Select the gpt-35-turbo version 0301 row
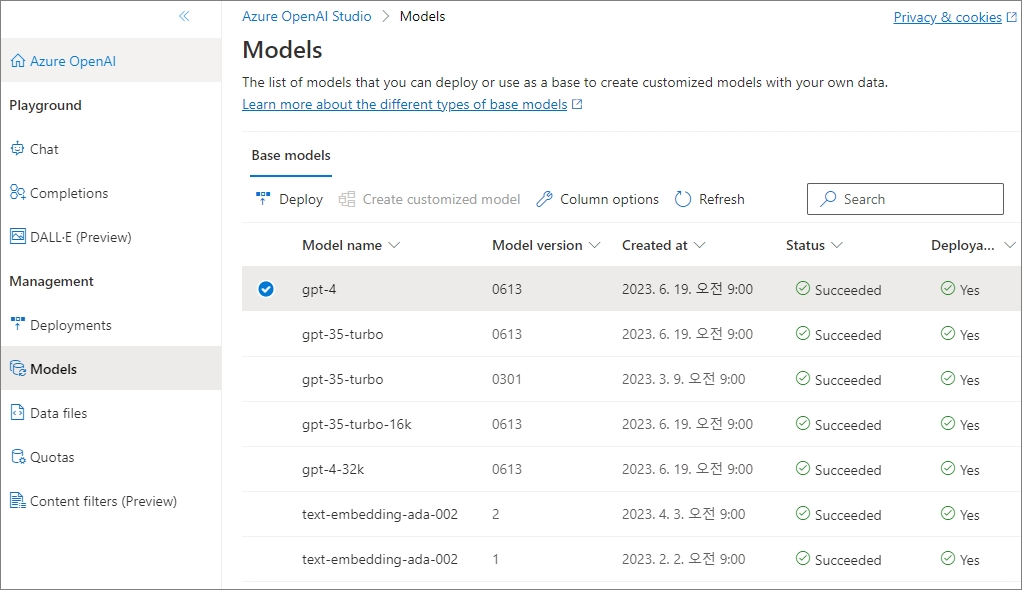Image resolution: width=1022 pixels, height=590 pixels. click(x=632, y=379)
